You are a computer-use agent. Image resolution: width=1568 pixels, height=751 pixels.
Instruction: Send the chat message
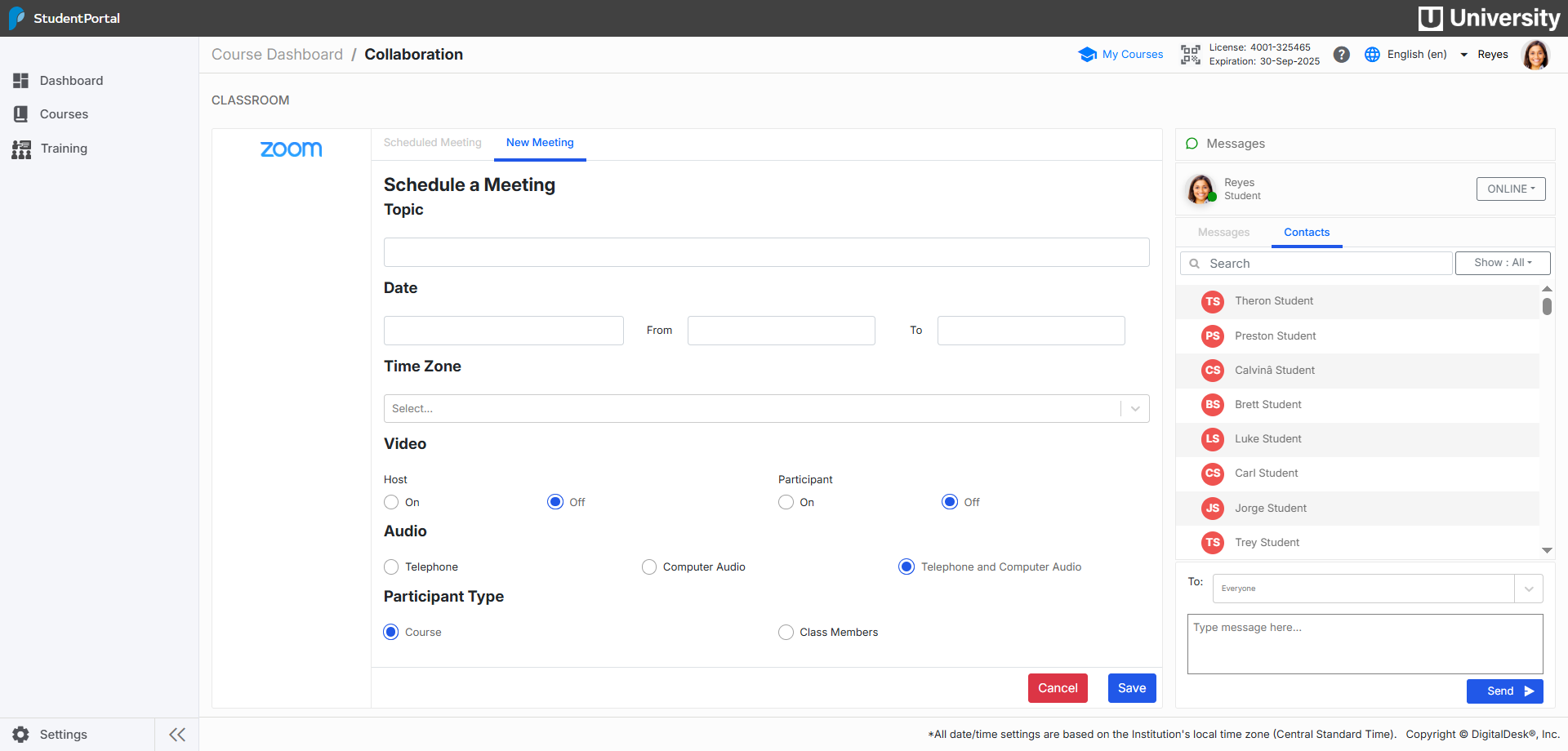[x=1504, y=691]
